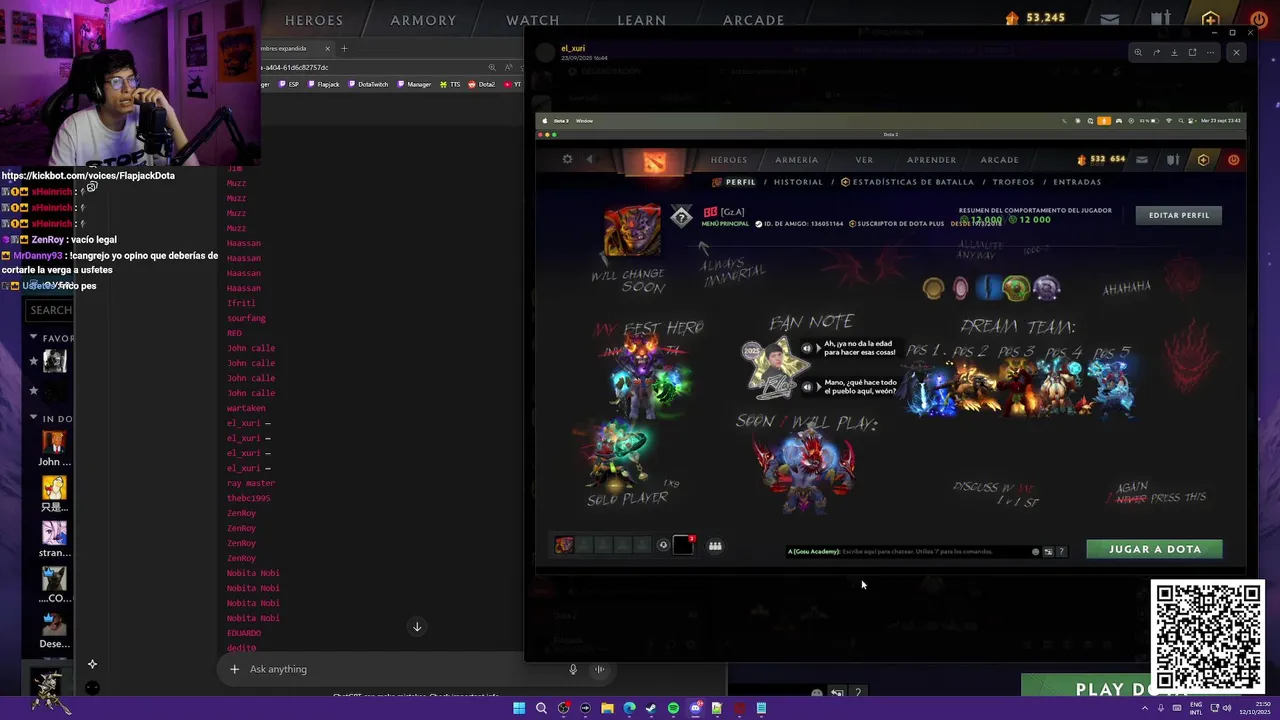
Task: Click the browser zoom magnifier icon
Action: pyautogui.click(x=492, y=67)
